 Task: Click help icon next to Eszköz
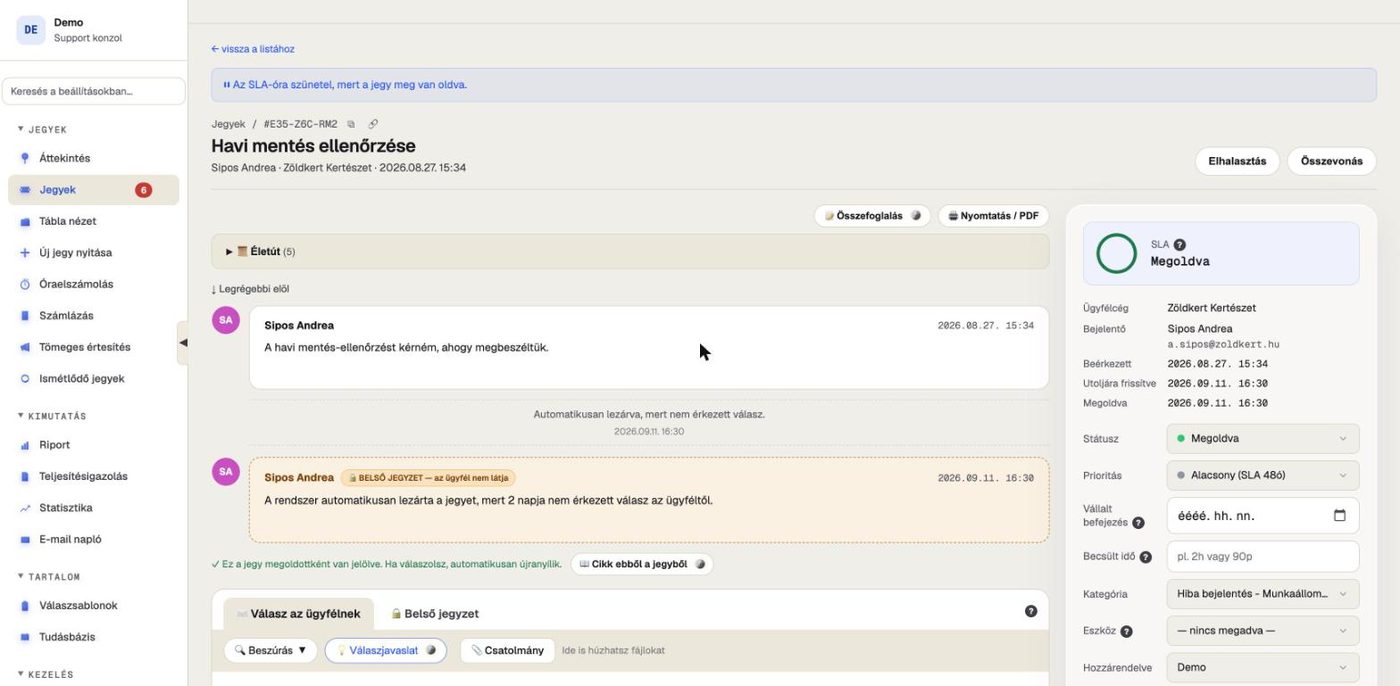tap(1127, 631)
